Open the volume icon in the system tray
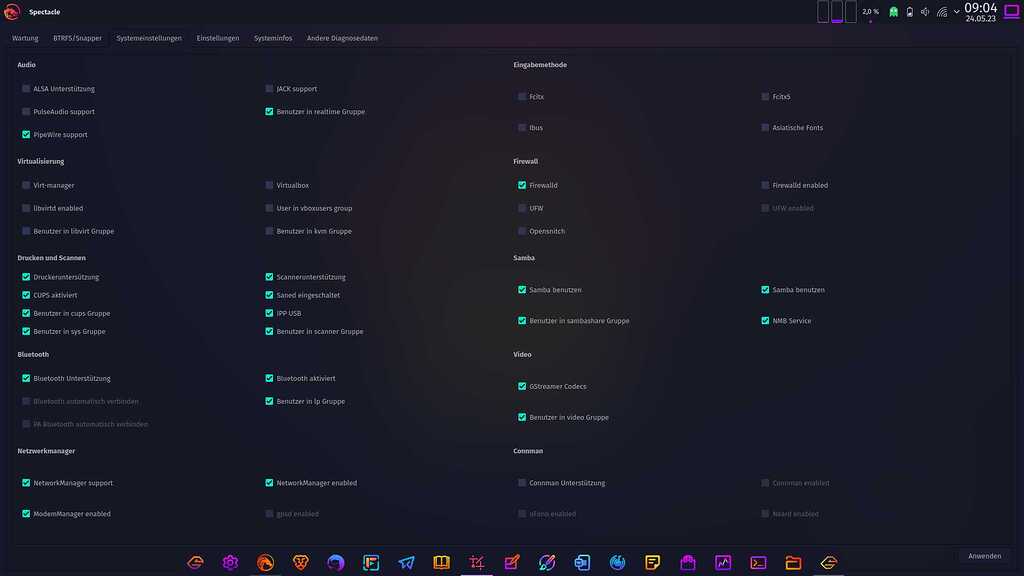This screenshot has height=576, width=1024. (x=925, y=11)
